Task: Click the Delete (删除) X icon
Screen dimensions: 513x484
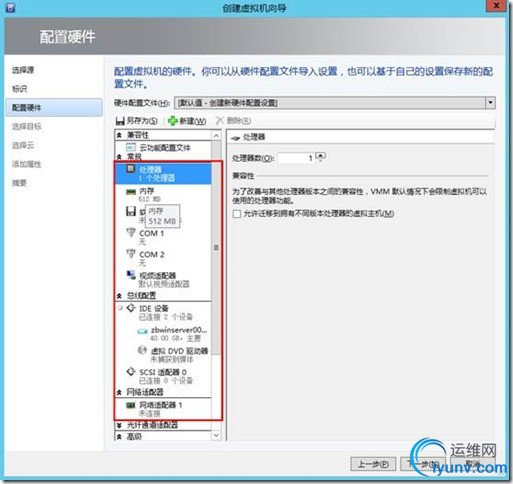Action: click(x=220, y=120)
